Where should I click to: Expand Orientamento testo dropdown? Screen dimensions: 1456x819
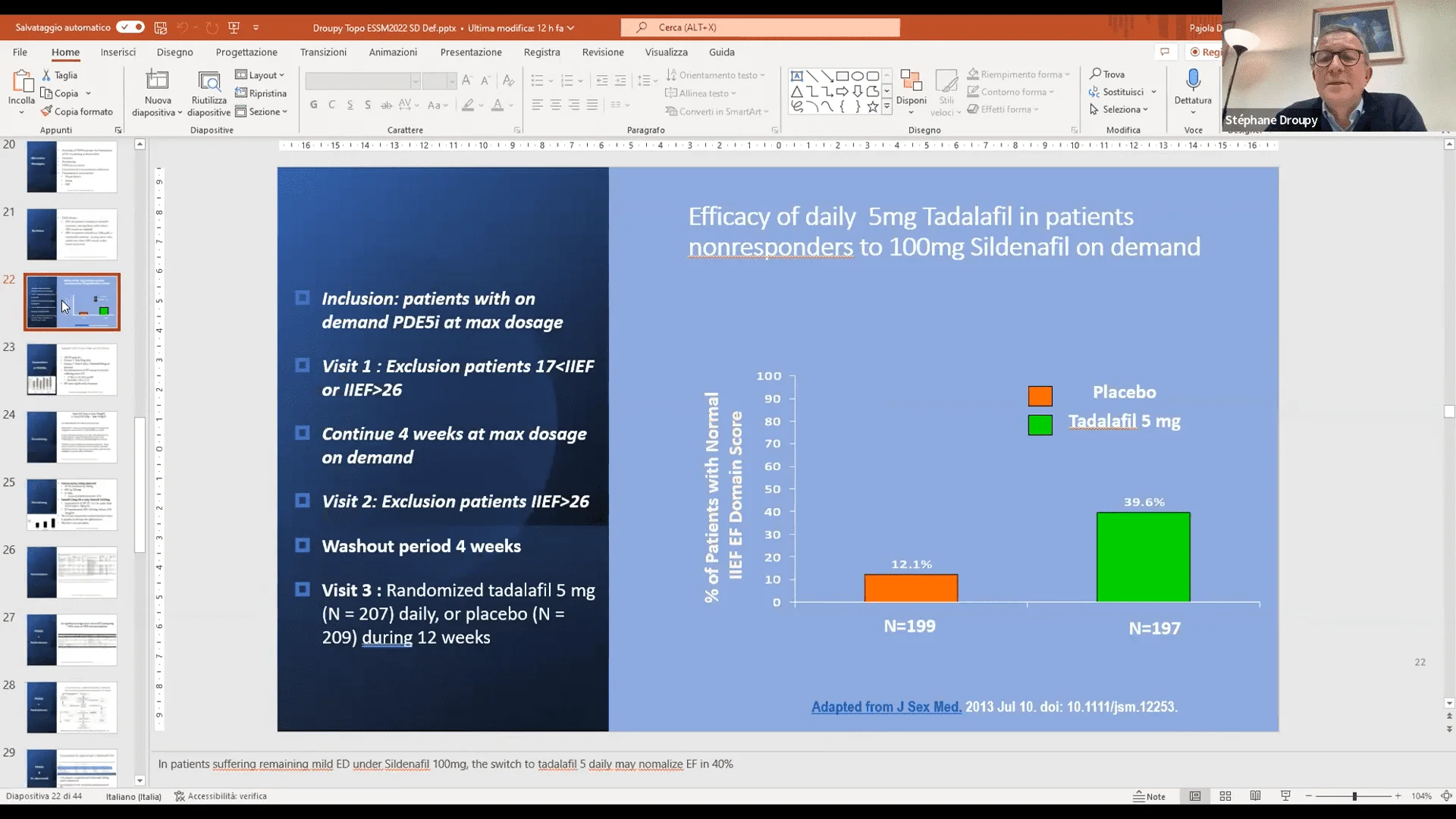[716, 75]
